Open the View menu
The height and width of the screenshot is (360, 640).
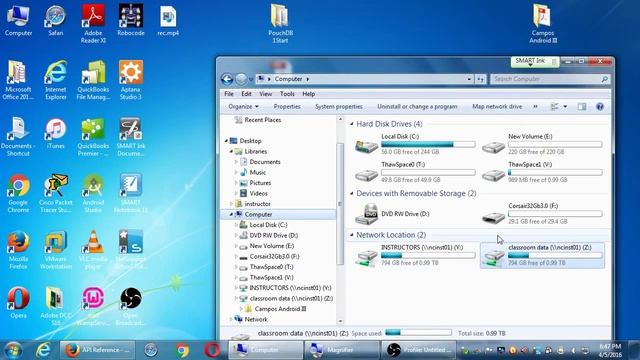(265, 94)
